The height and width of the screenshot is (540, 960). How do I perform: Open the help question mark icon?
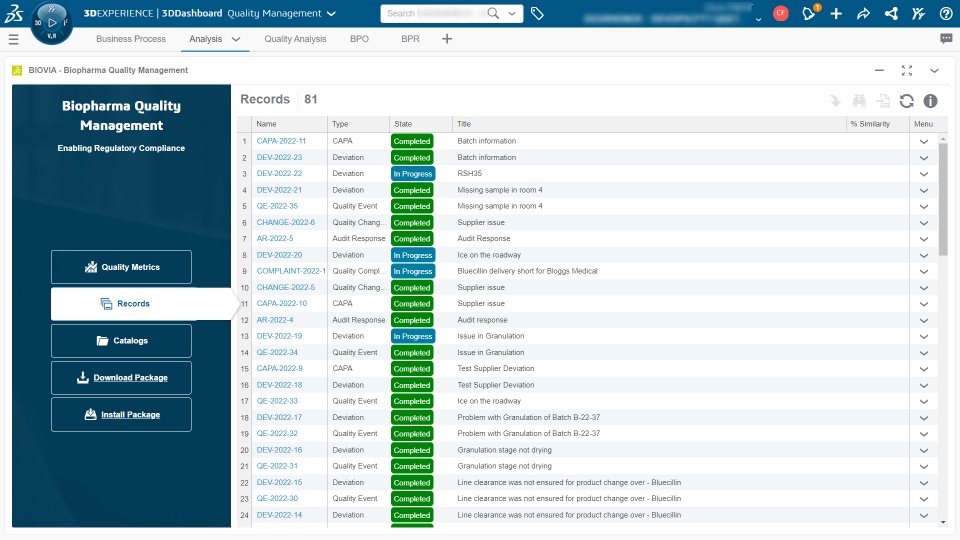[946, 13]
